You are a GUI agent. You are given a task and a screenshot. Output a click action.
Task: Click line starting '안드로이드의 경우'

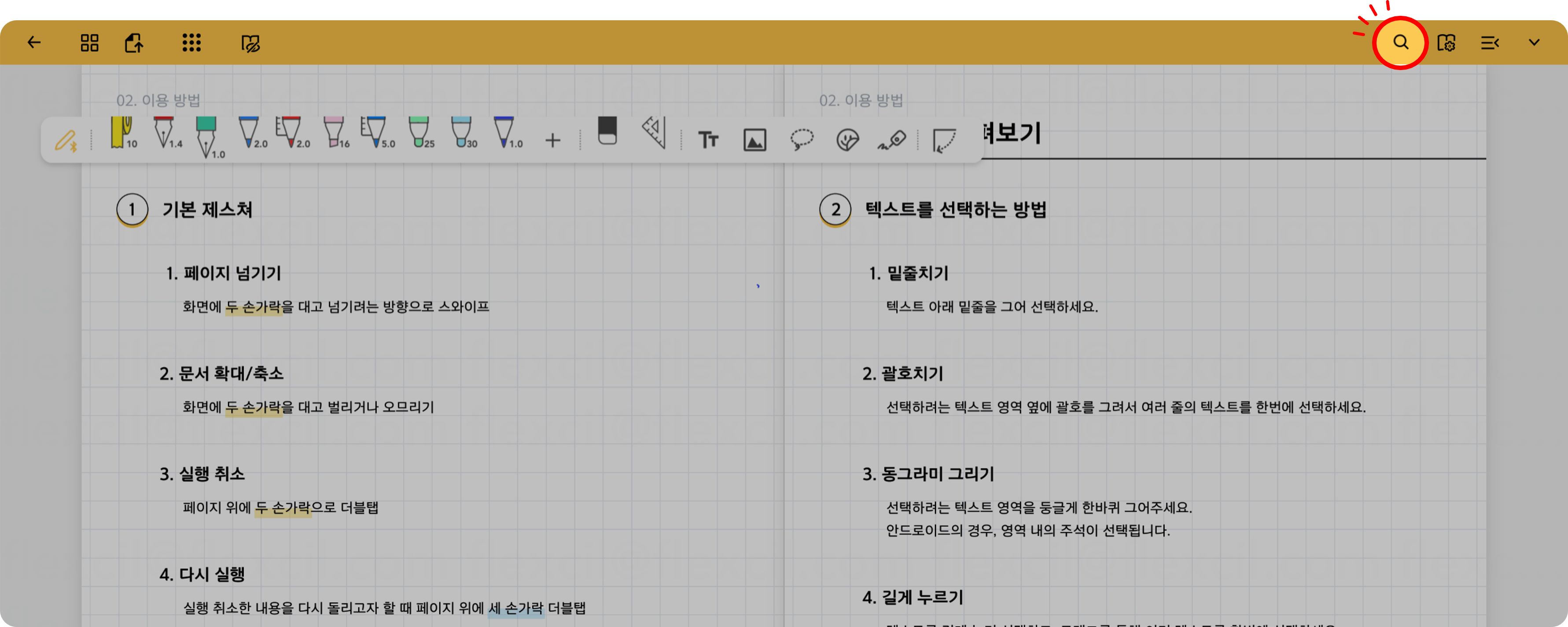[1028, 530]
